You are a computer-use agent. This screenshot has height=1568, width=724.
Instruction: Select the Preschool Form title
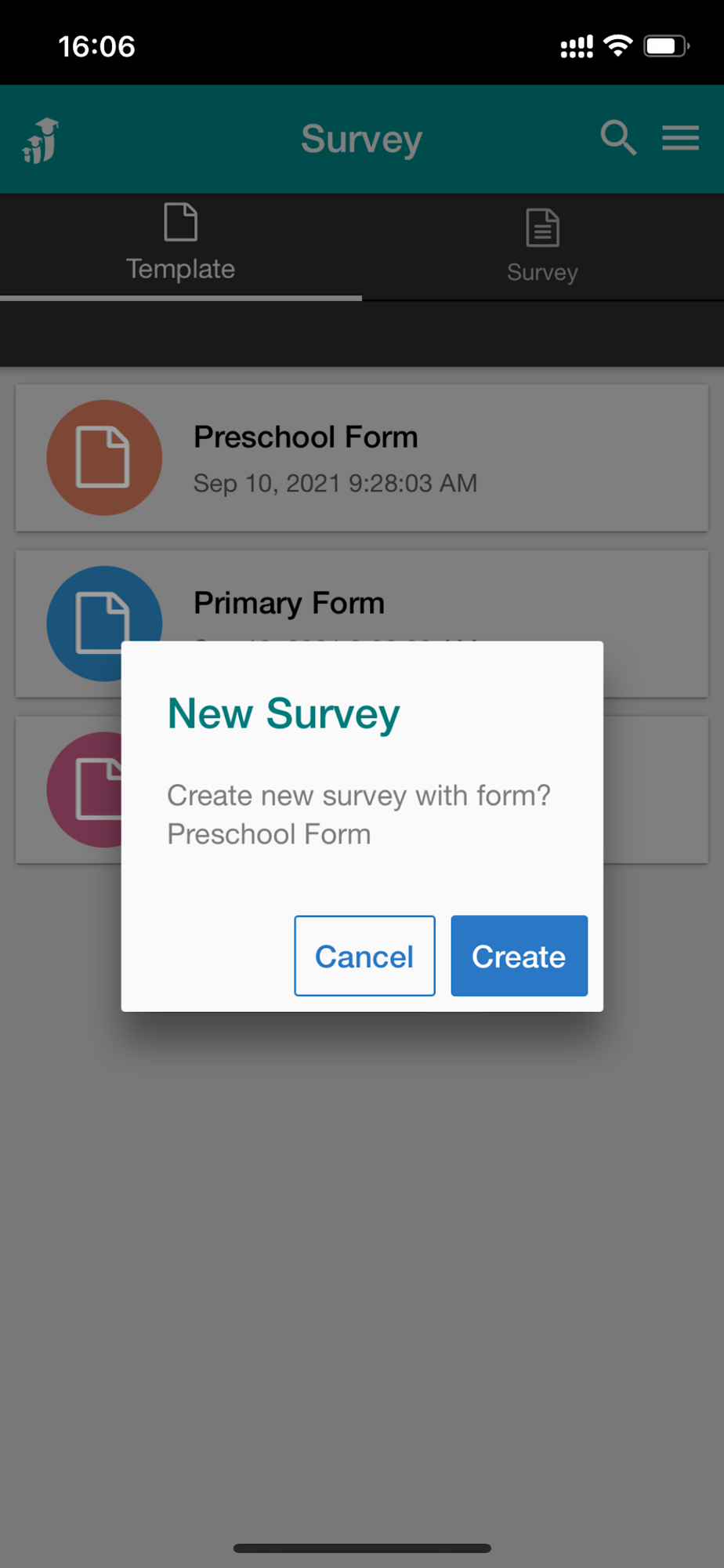306,437
